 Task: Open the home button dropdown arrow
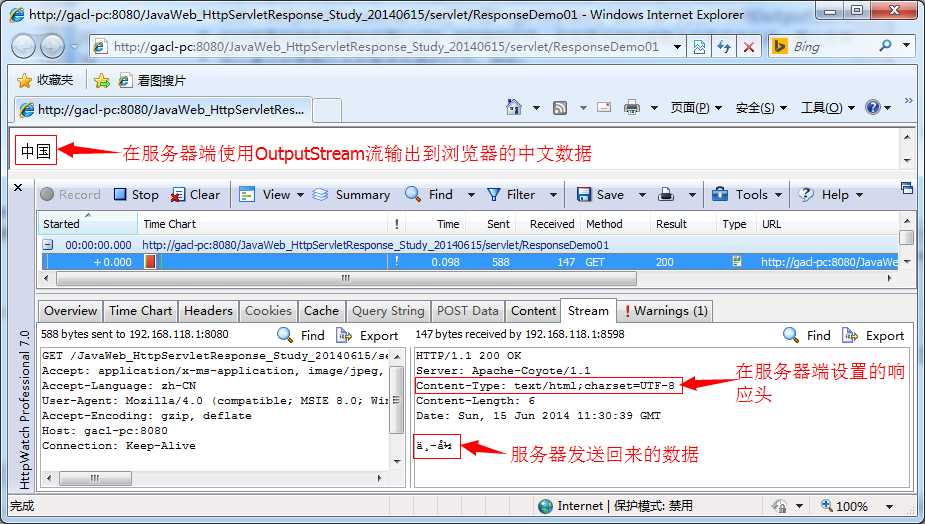[x=536, y=107]
